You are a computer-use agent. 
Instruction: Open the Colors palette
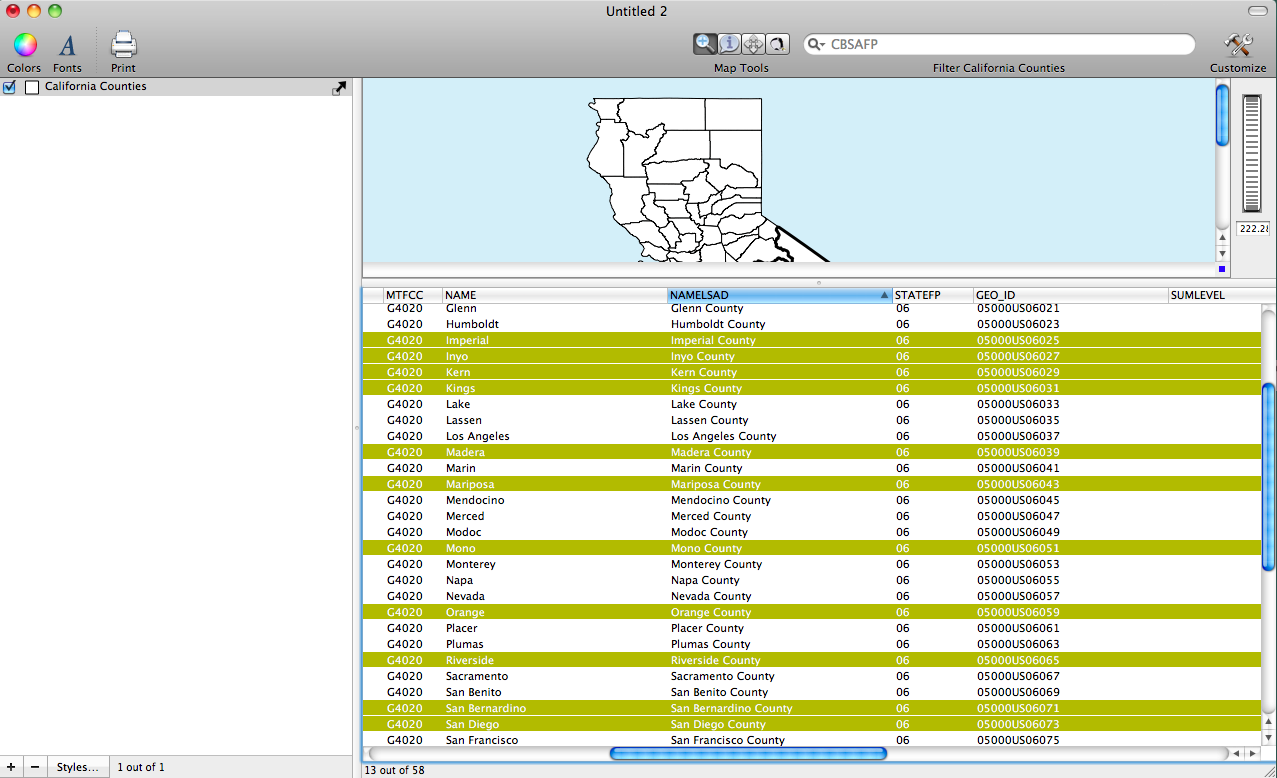24,45
